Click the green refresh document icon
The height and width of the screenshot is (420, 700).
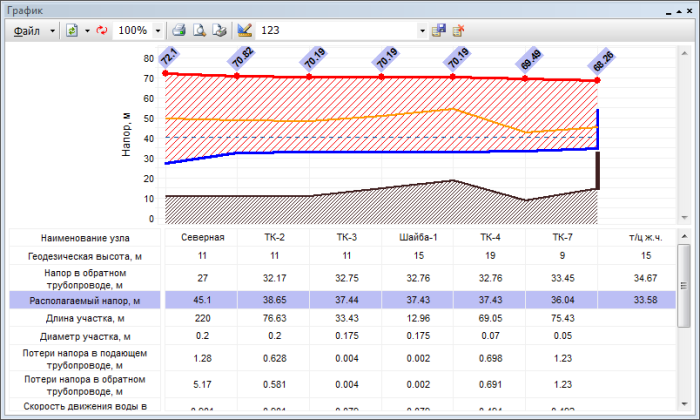pyautogui.click(x=71, y=31)
